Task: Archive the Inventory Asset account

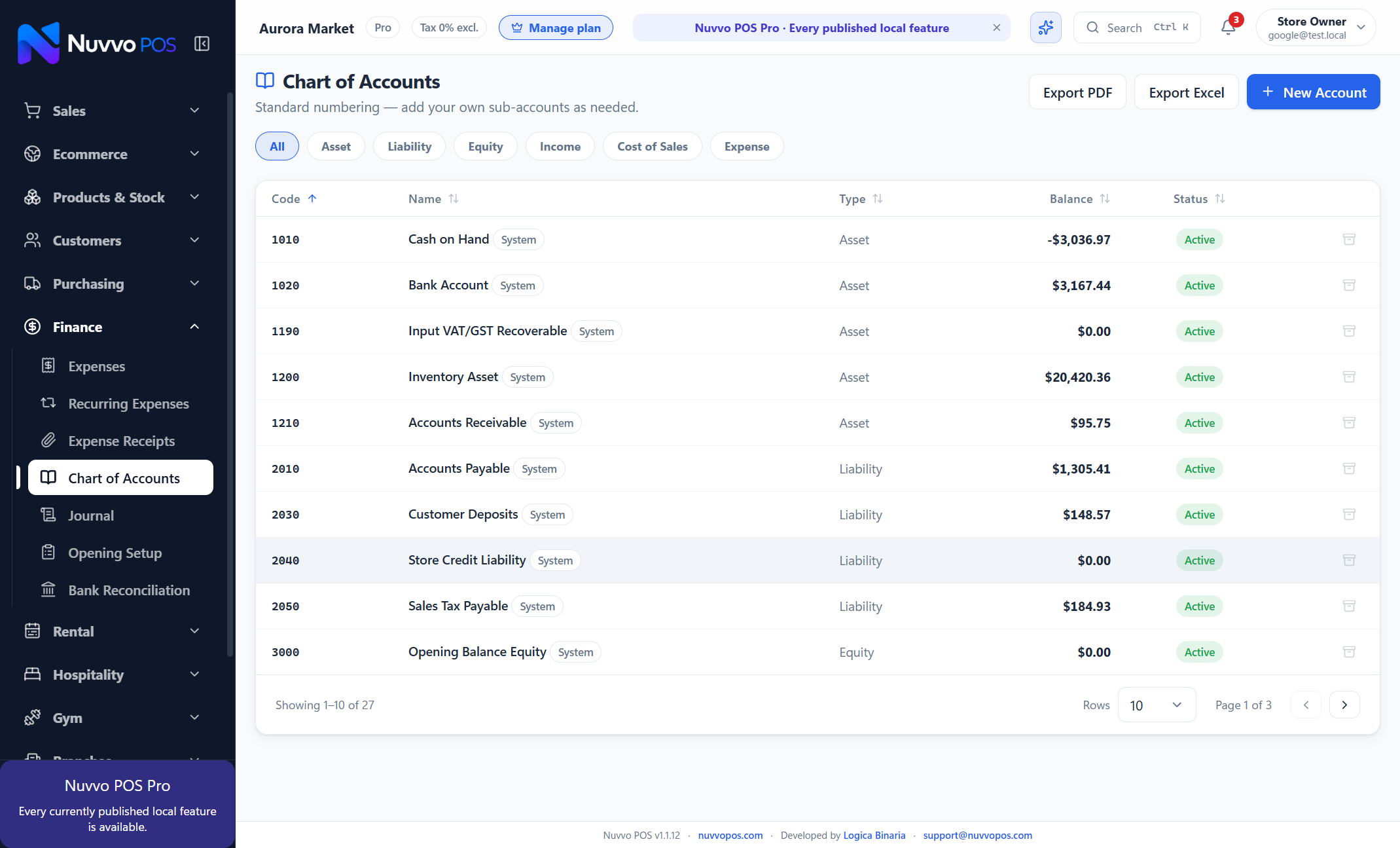Action: [1349, 377]
